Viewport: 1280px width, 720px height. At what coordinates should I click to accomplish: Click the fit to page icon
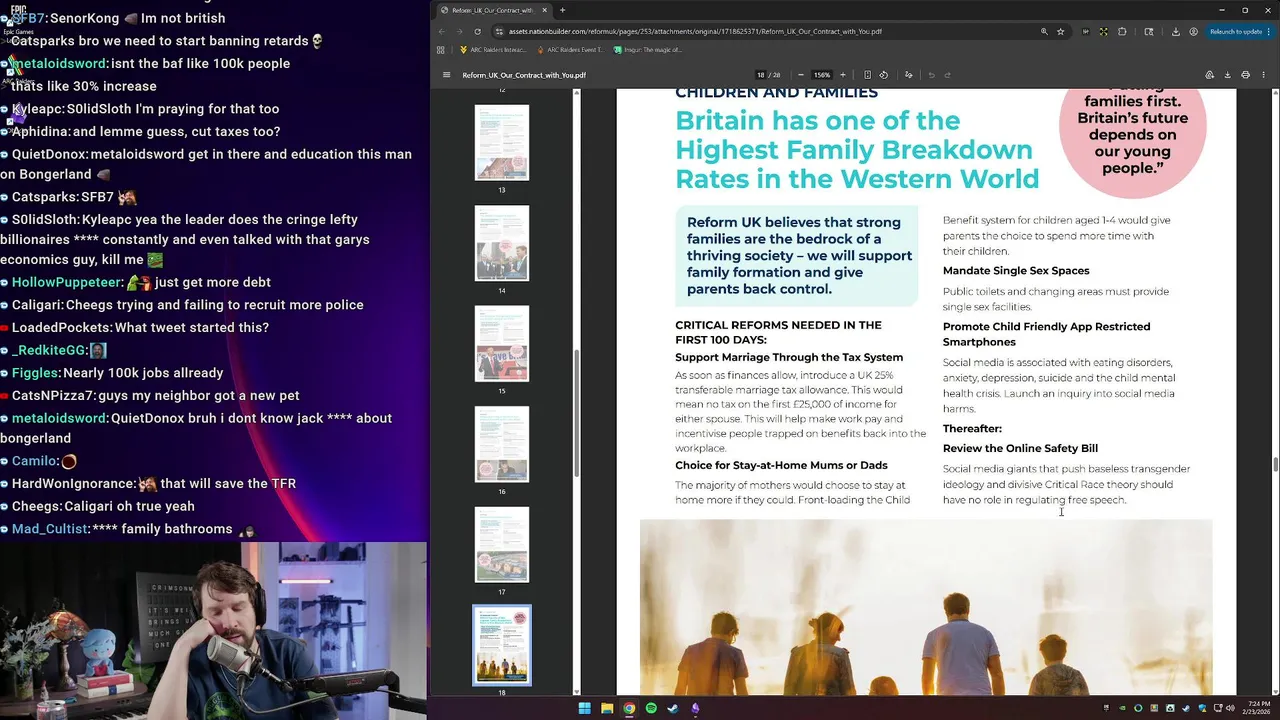point(867,75)
